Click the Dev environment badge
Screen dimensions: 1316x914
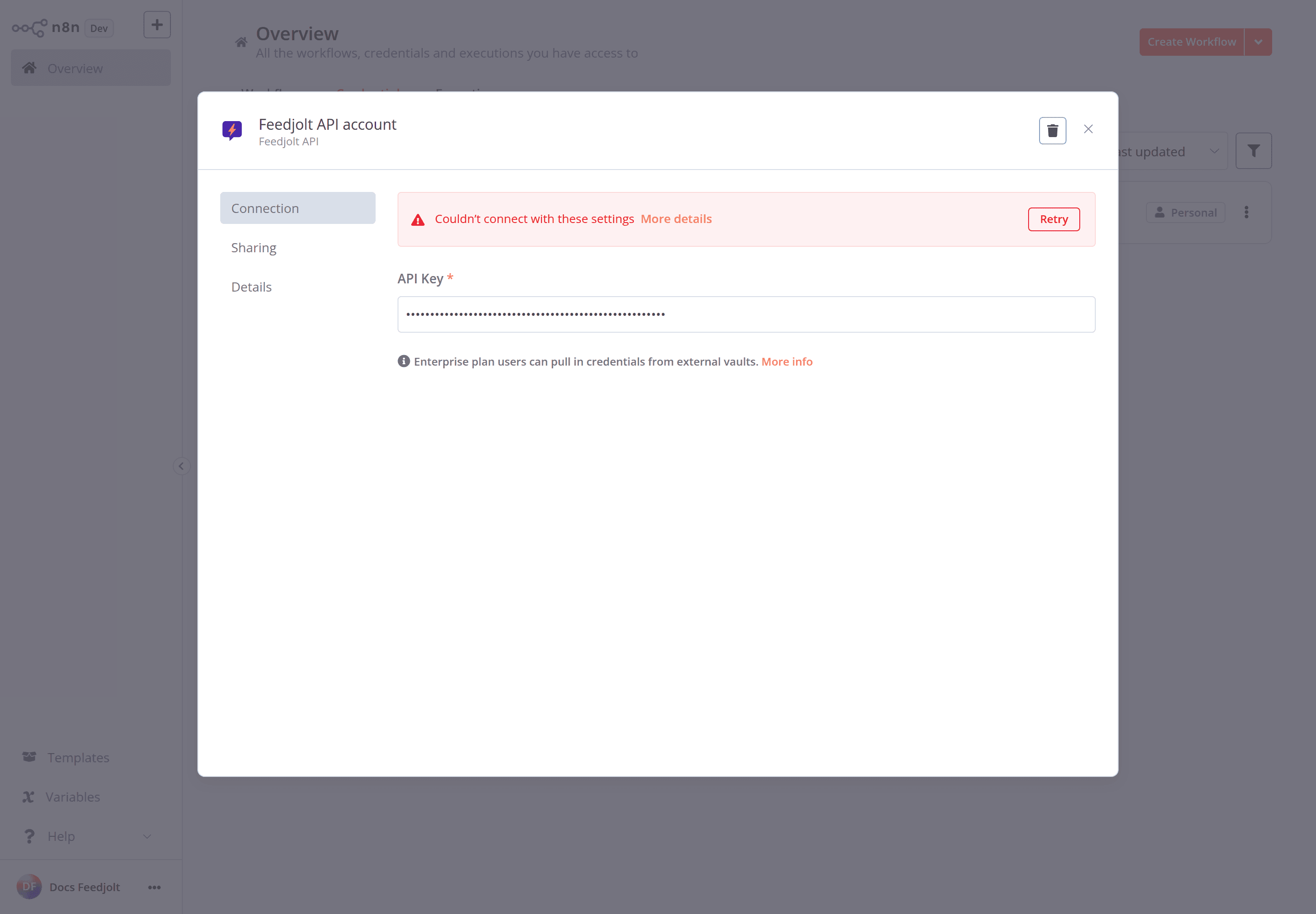(x=99, y=28)
